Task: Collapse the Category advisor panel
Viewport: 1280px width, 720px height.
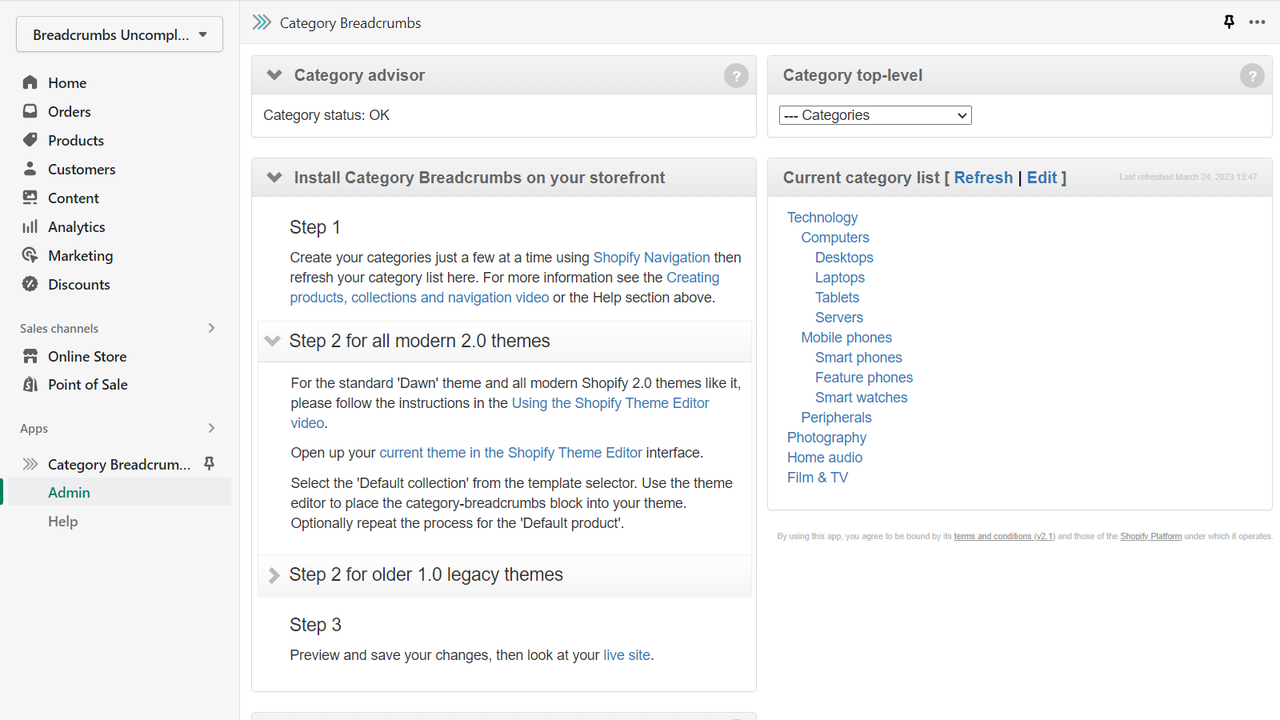Action: click(x=274, y=75)
